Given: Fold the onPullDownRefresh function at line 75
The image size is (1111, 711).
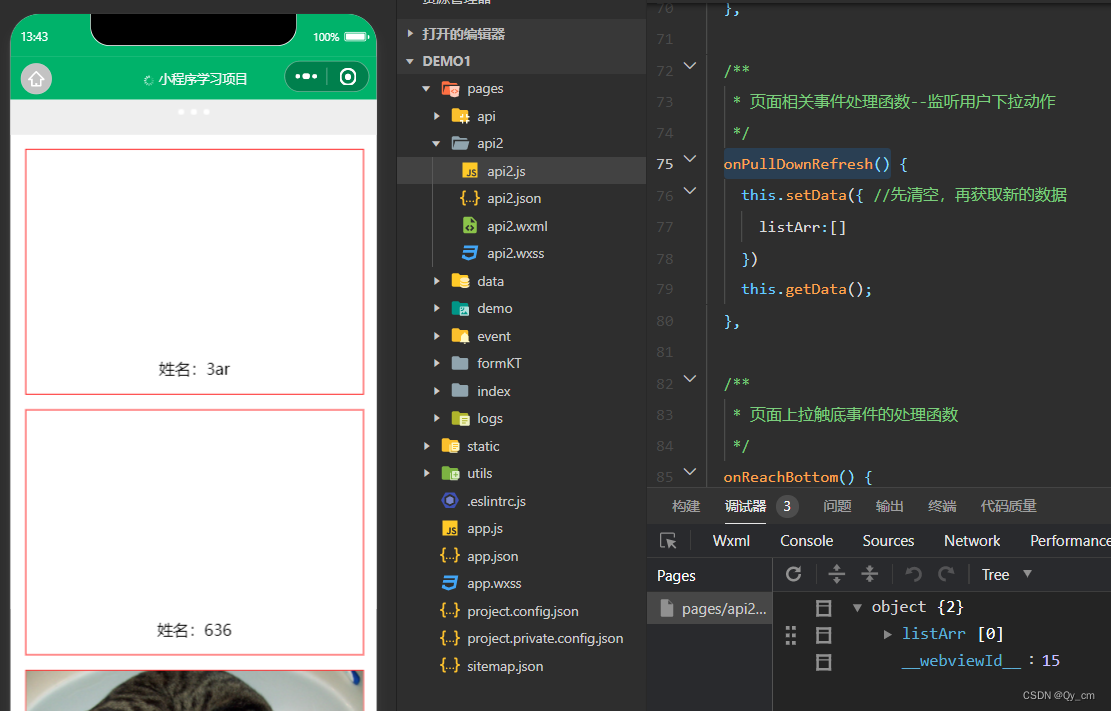Looking at the screenshot, I should 689,158.
